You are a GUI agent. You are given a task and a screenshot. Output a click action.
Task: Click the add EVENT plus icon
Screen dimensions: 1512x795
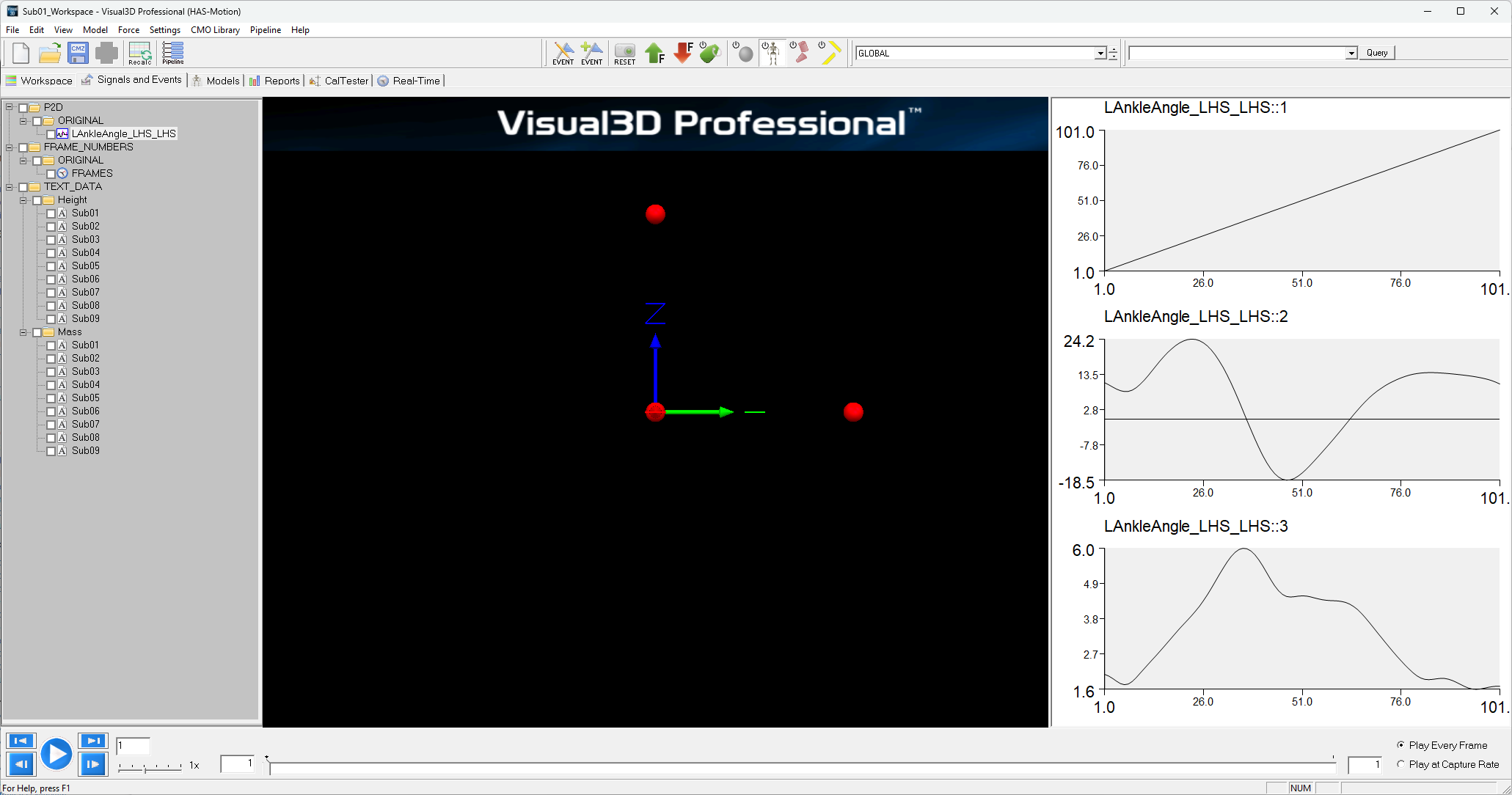pyautogui.click(x=591, y=53)
